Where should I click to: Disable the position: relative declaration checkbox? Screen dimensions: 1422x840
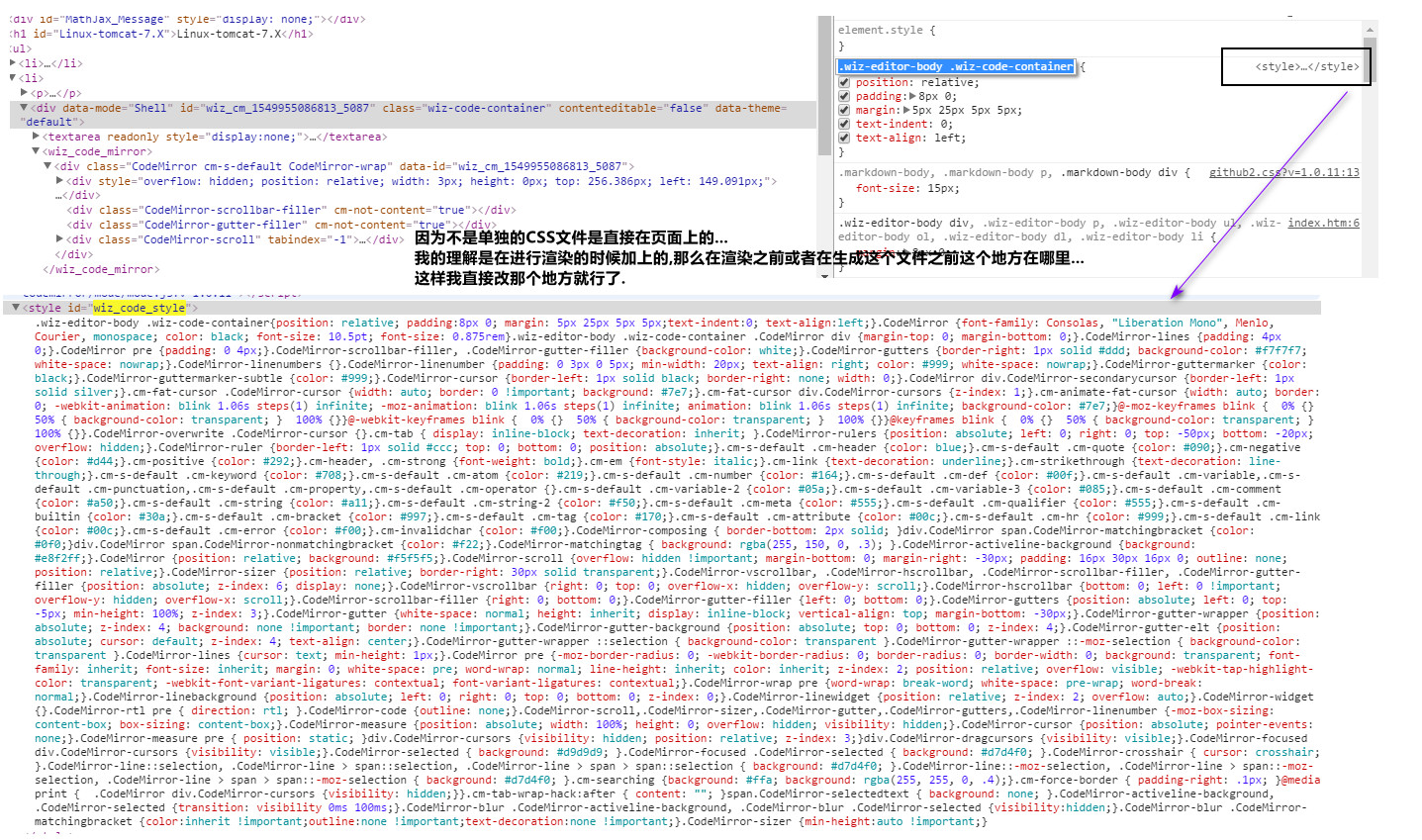[844, 82]
